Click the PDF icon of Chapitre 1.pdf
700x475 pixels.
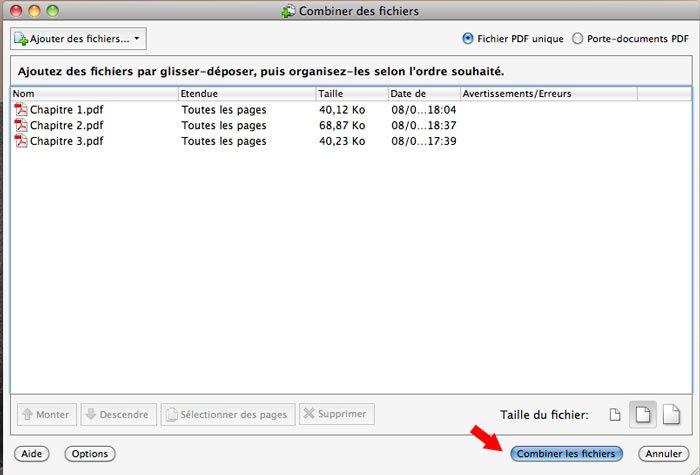pyautogui.click(x=20, y=110)
